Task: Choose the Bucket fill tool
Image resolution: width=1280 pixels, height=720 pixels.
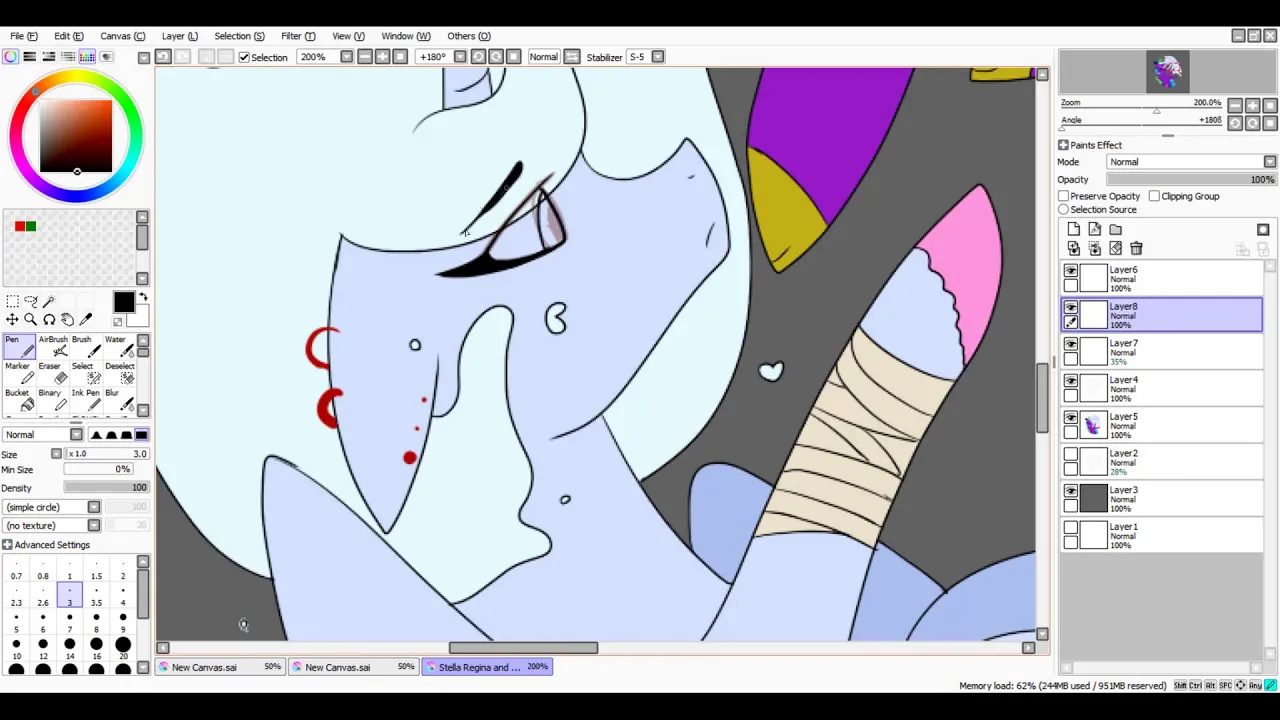Action: click(x=18, y=400)
